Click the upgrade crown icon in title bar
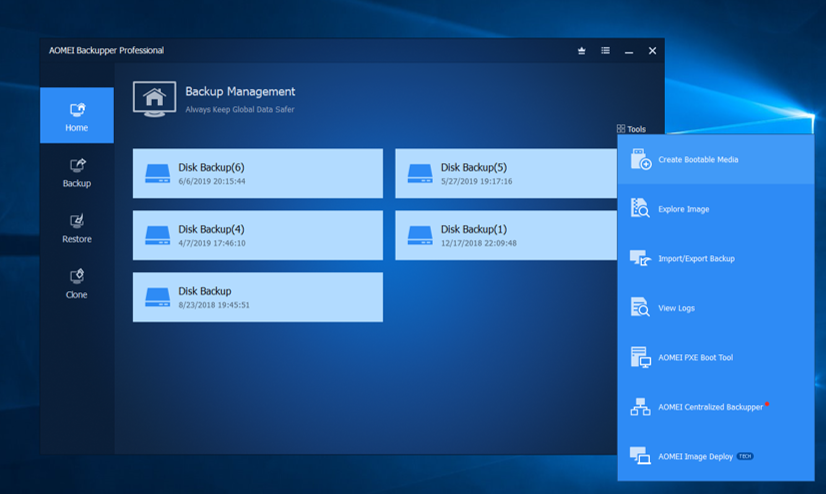This screenshot has height=494, width=826. [582, 51]
